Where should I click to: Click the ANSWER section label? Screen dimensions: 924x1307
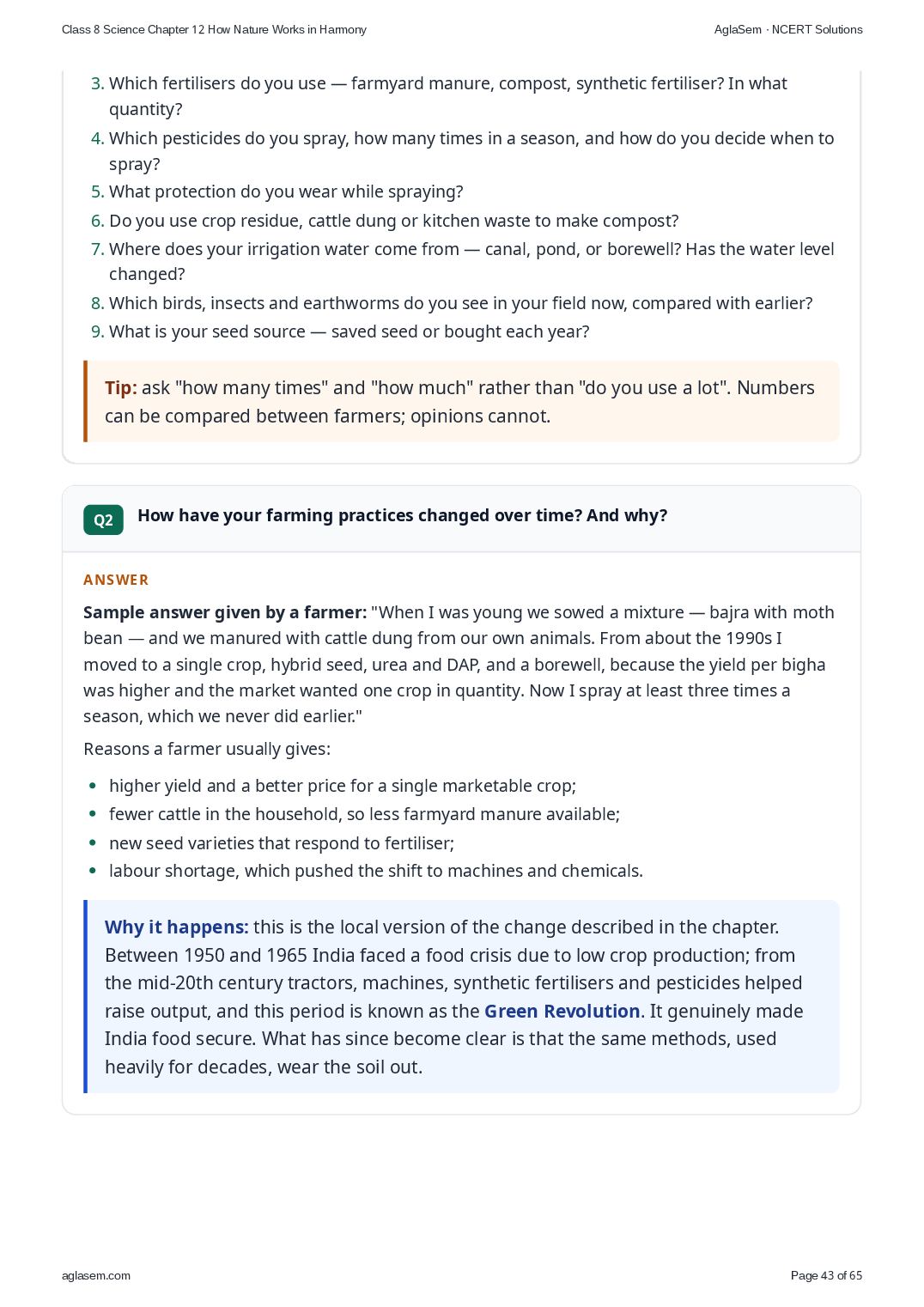tap(116, 580)
